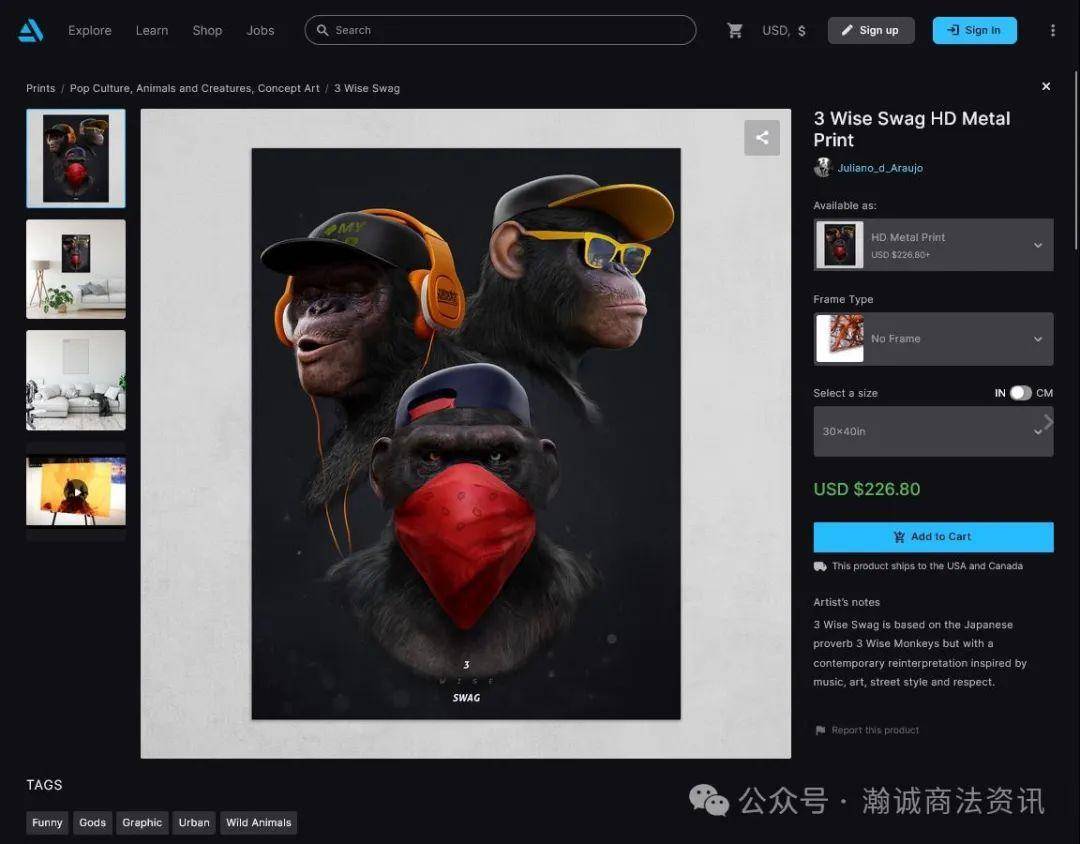Screen dimensions: 1080x844
Task: Click the ArtStation logo icon
Action: coord(31,31)
